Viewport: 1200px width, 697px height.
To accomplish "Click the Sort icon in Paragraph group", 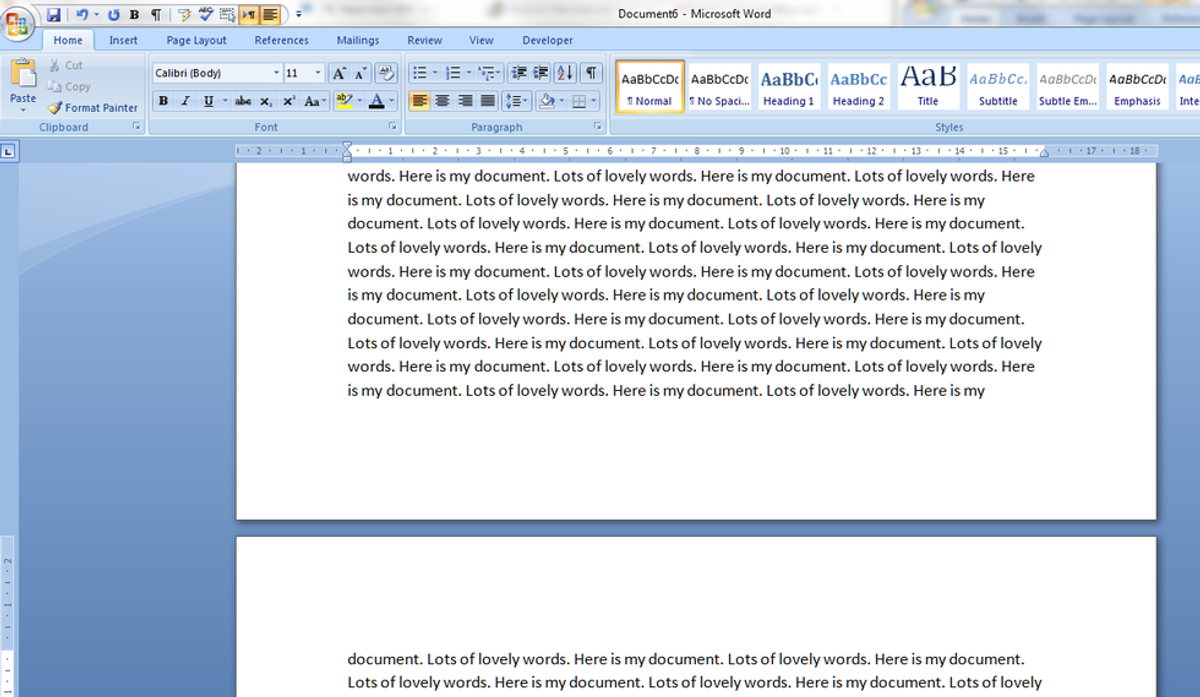I will [563, 72].
